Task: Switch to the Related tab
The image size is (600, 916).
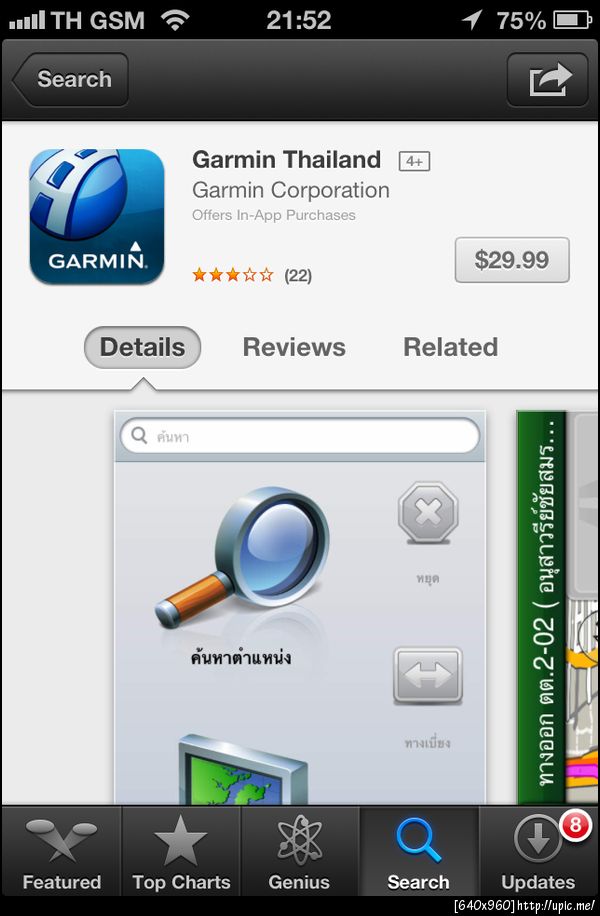Action: coord(450,347)
